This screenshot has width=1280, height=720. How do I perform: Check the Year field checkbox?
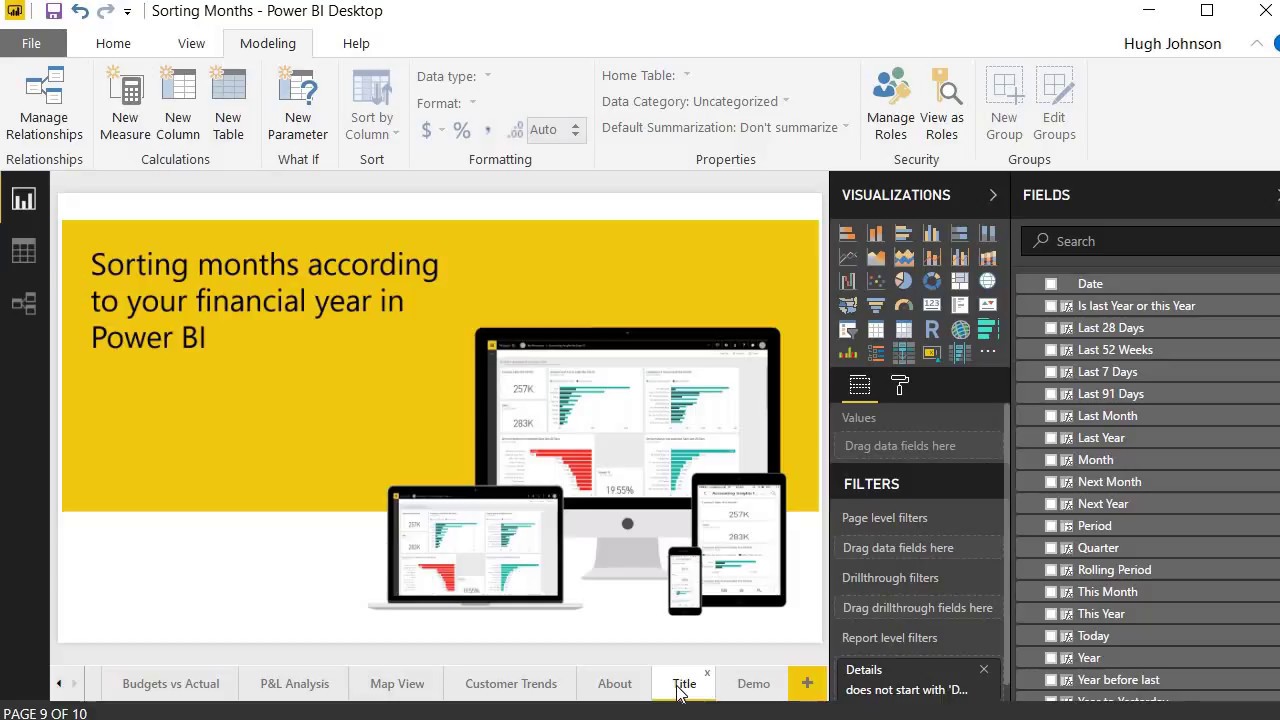click(1051, 658)
